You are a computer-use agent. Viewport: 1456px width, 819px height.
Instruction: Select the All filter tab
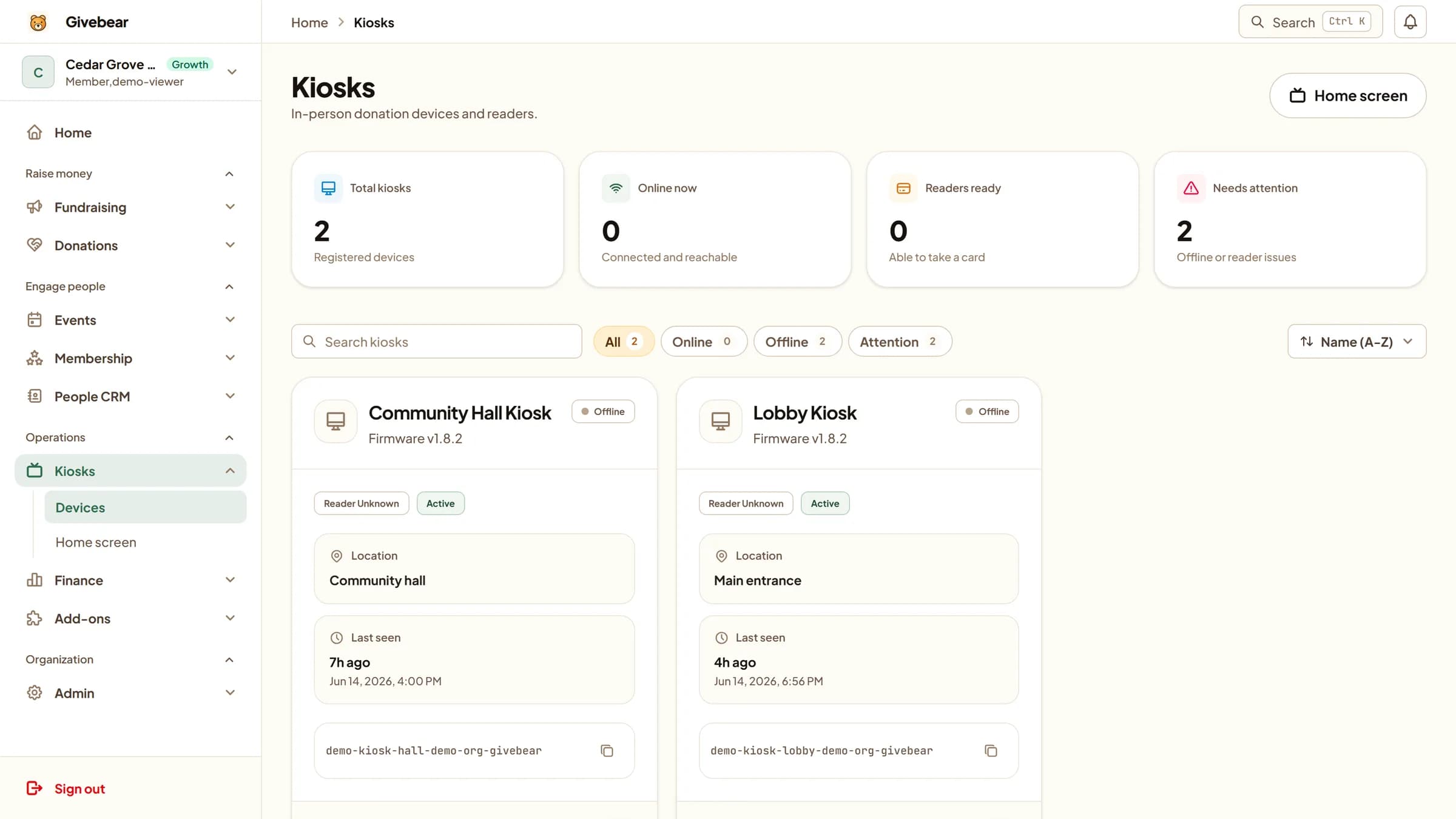tap(624, 342)
